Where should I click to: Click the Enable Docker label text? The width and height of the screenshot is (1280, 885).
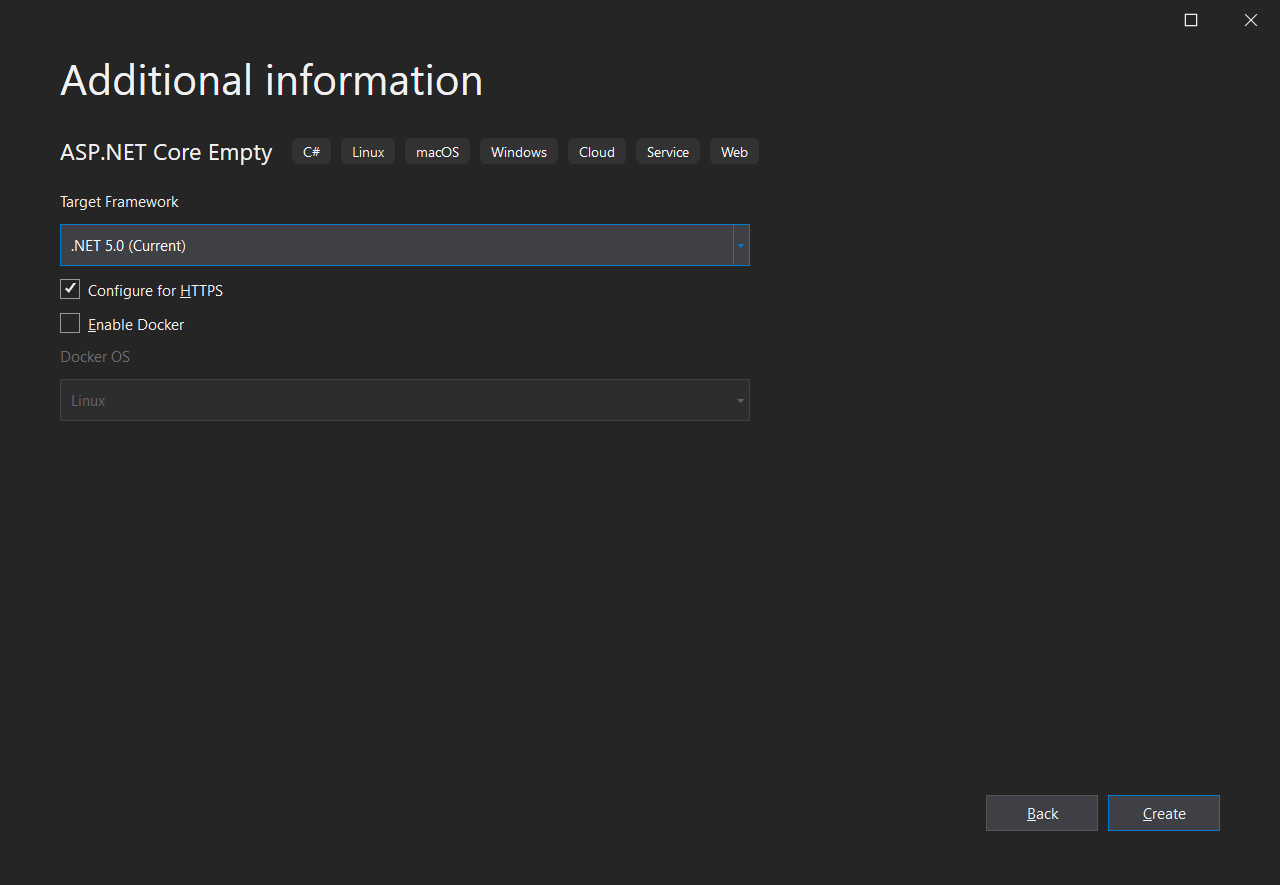click(x=136, y=325)
